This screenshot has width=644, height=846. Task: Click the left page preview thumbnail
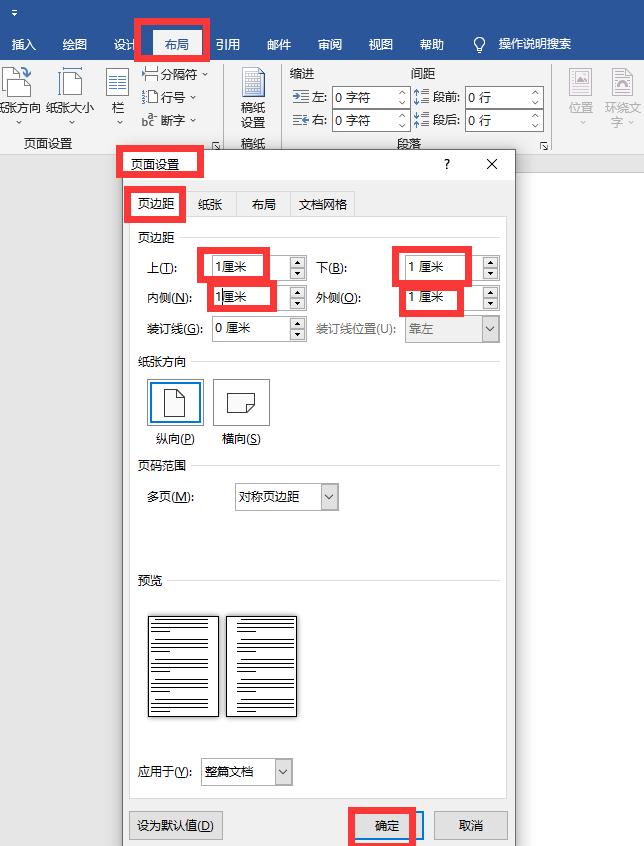coord(183,666)
